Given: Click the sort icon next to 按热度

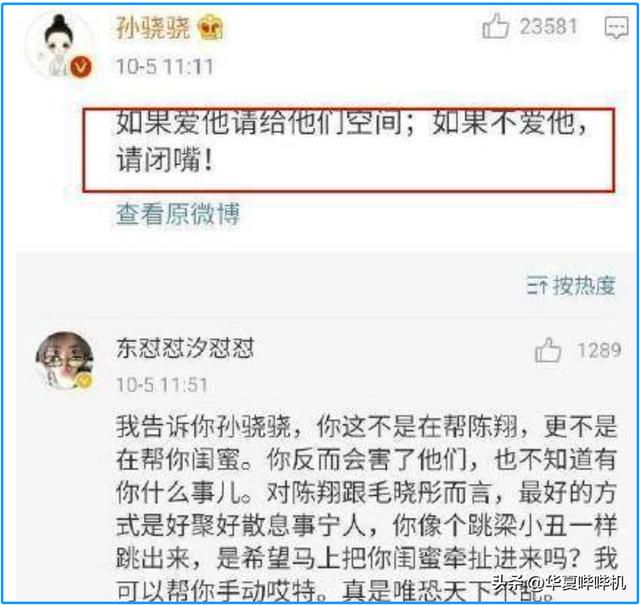Looking at the screenshot, I should 537,285.
